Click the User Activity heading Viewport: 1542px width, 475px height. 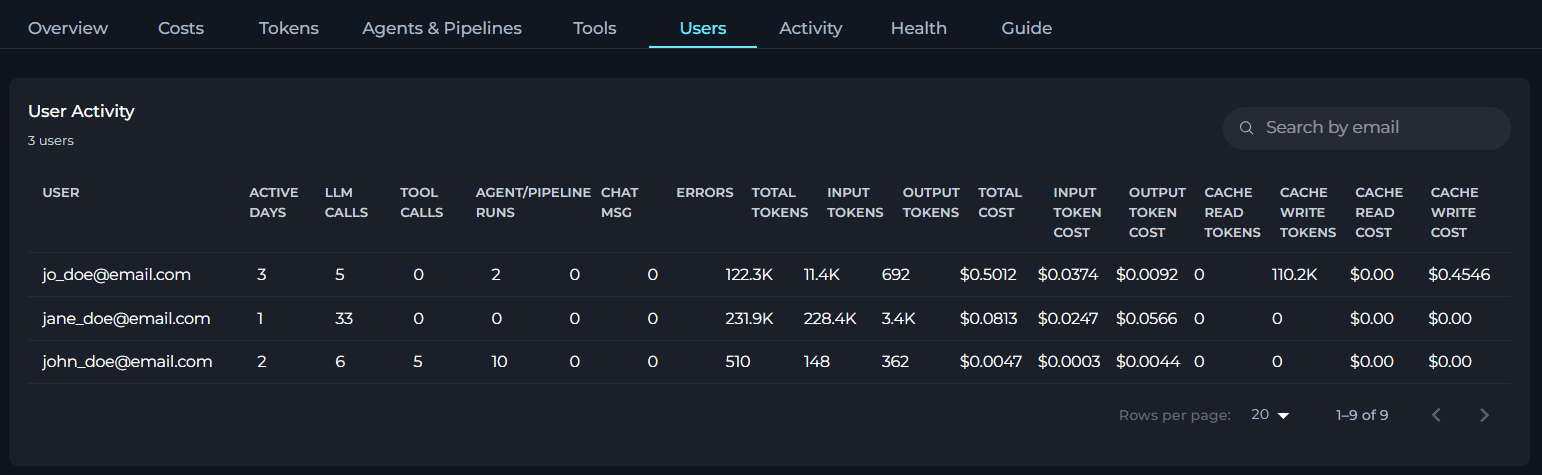click(x=81, y=111)
